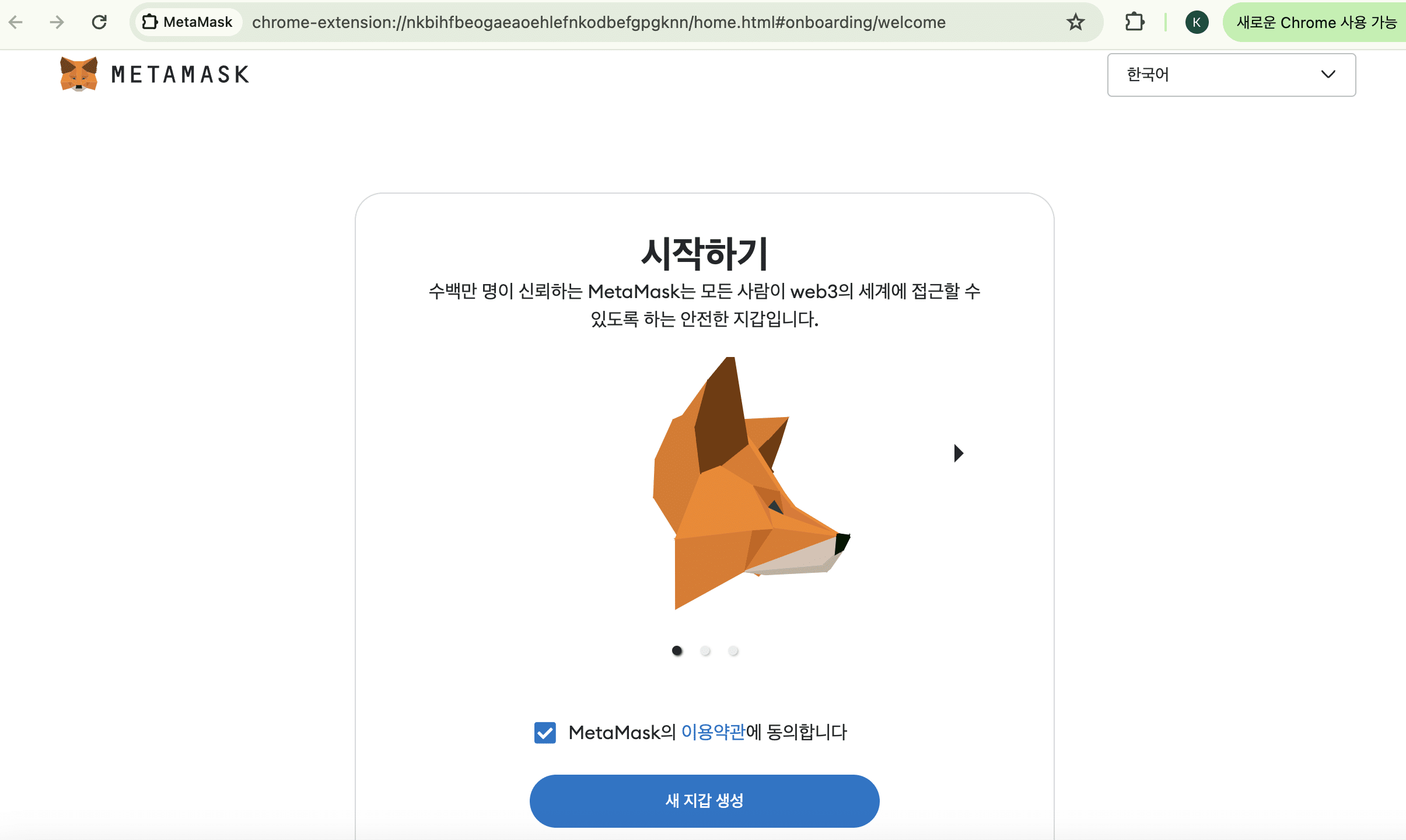The width and height of the screenshot is (1406, 840).
Task: Open the 한국어 language dropdown
Action: [x=1231, y=75]
